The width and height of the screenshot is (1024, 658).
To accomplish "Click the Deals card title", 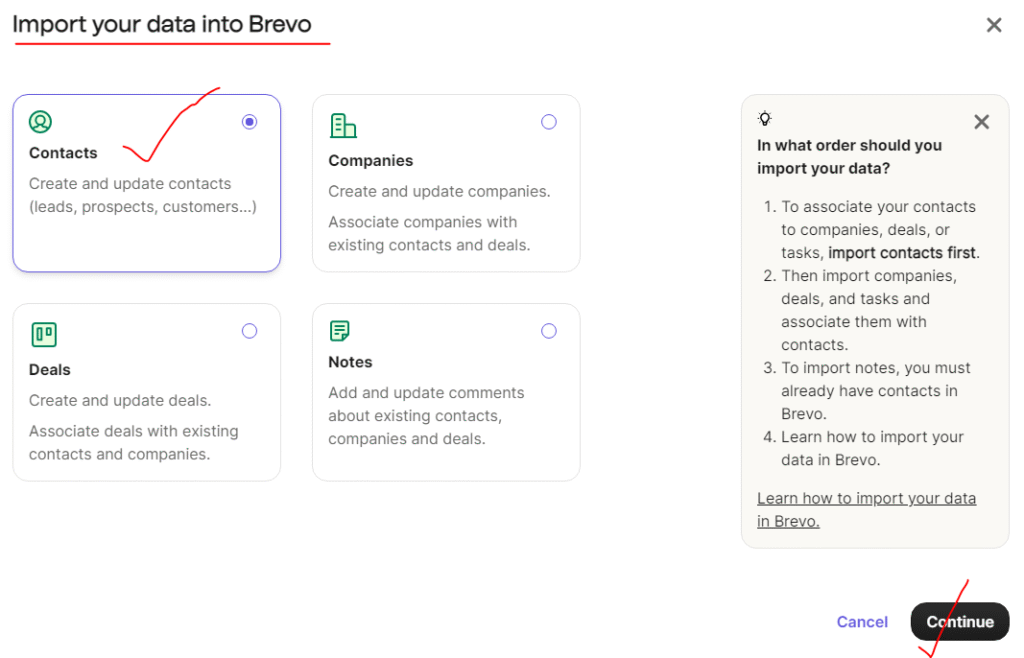I will (x=50, y=370).
